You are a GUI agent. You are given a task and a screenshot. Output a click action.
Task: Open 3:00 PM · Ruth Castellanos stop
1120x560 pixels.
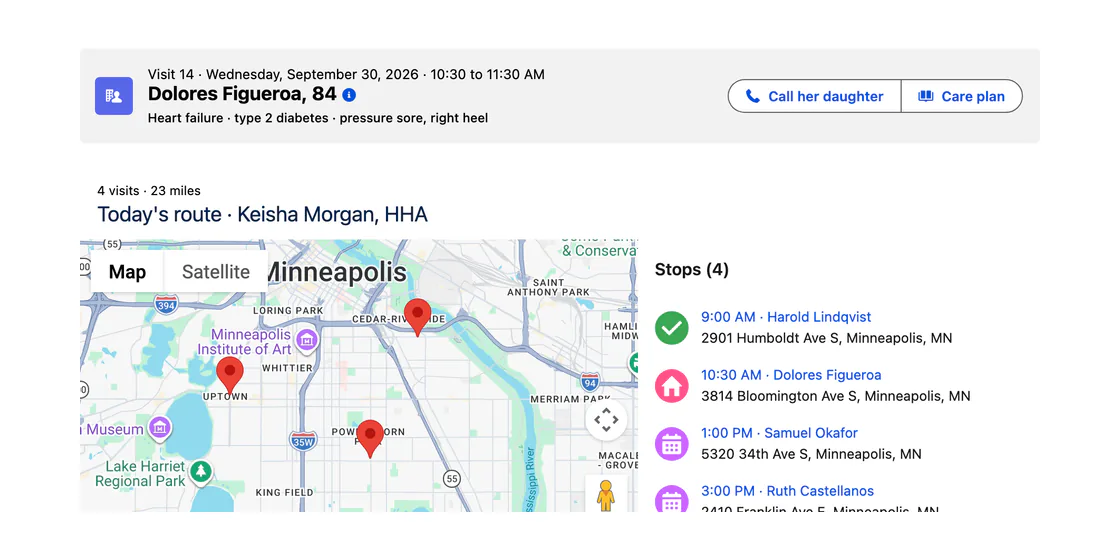click(787, 491)
